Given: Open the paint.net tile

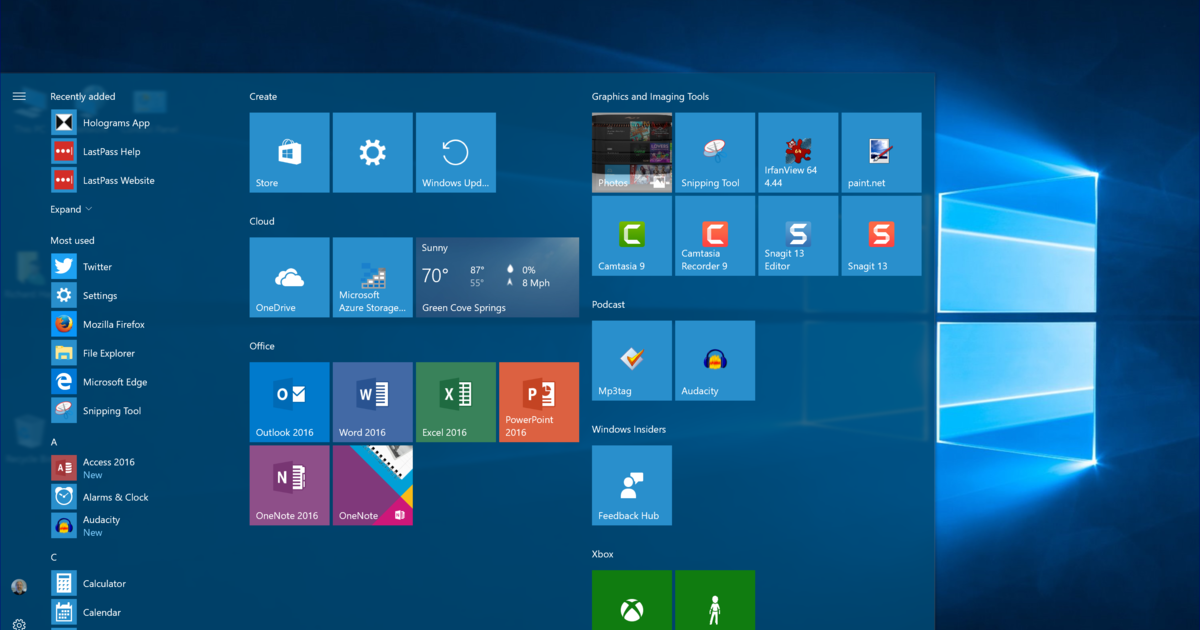Looking at the screenshot, I should (x=881, y=152).
